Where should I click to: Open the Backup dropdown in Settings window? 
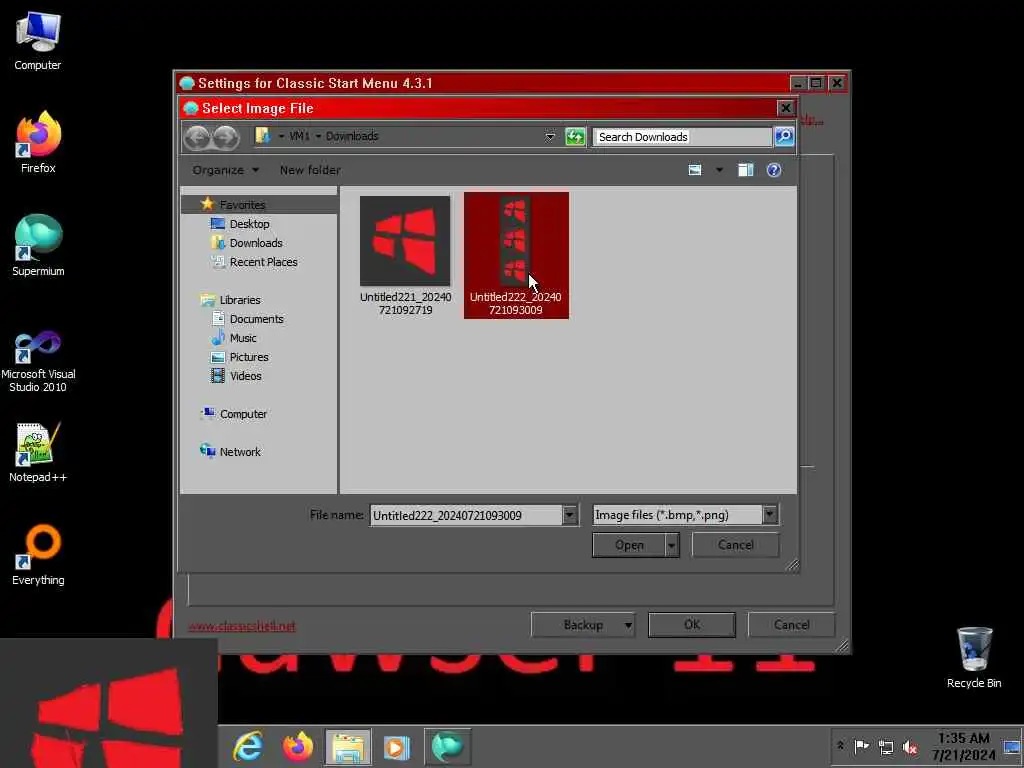click(x=628, y=626)
